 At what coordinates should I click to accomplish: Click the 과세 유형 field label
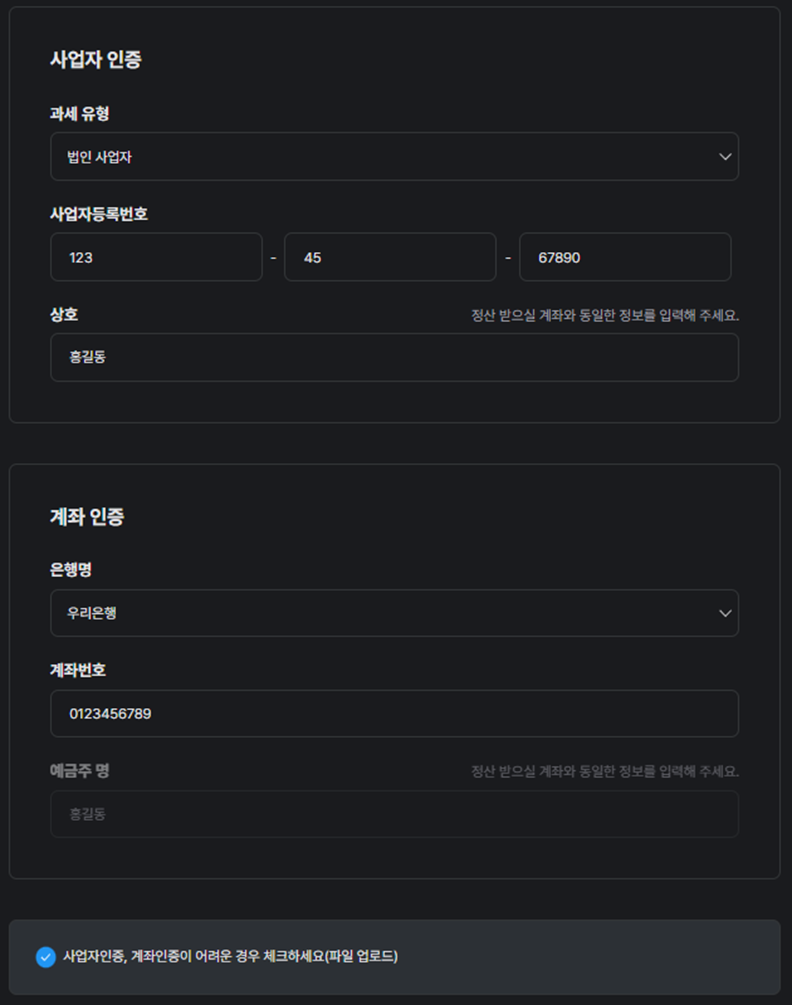click(x=79, y=114)
